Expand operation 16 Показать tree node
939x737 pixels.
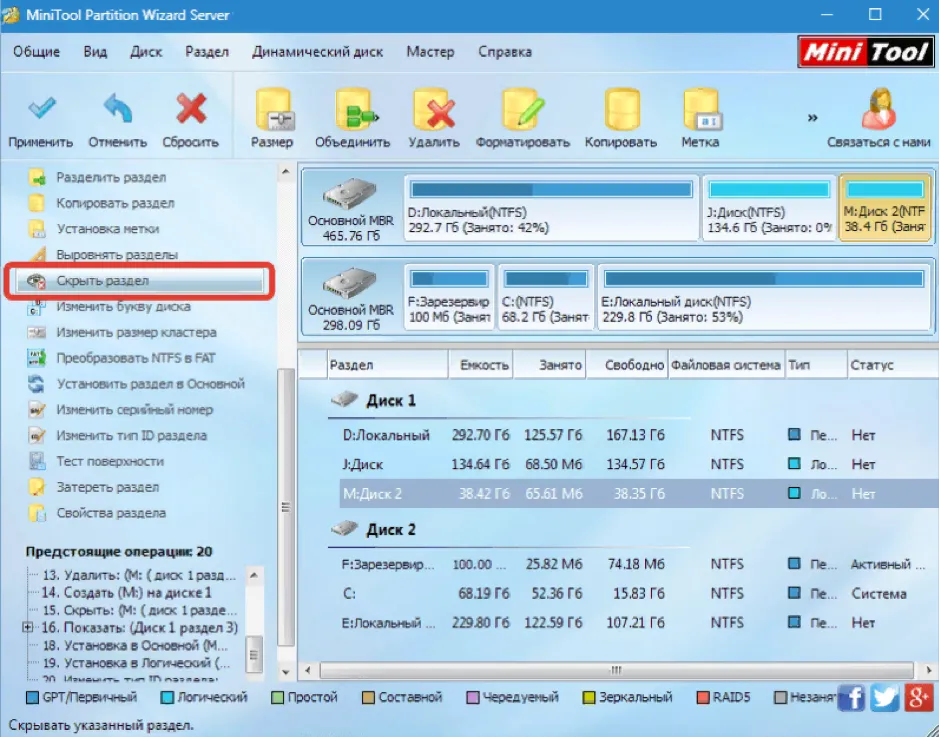[28, 627]
